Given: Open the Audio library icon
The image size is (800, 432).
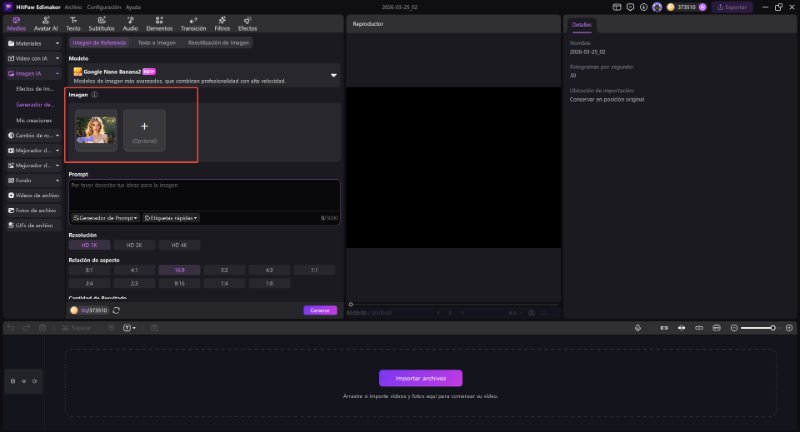Looking at the screenshot, I should (130, 24).
